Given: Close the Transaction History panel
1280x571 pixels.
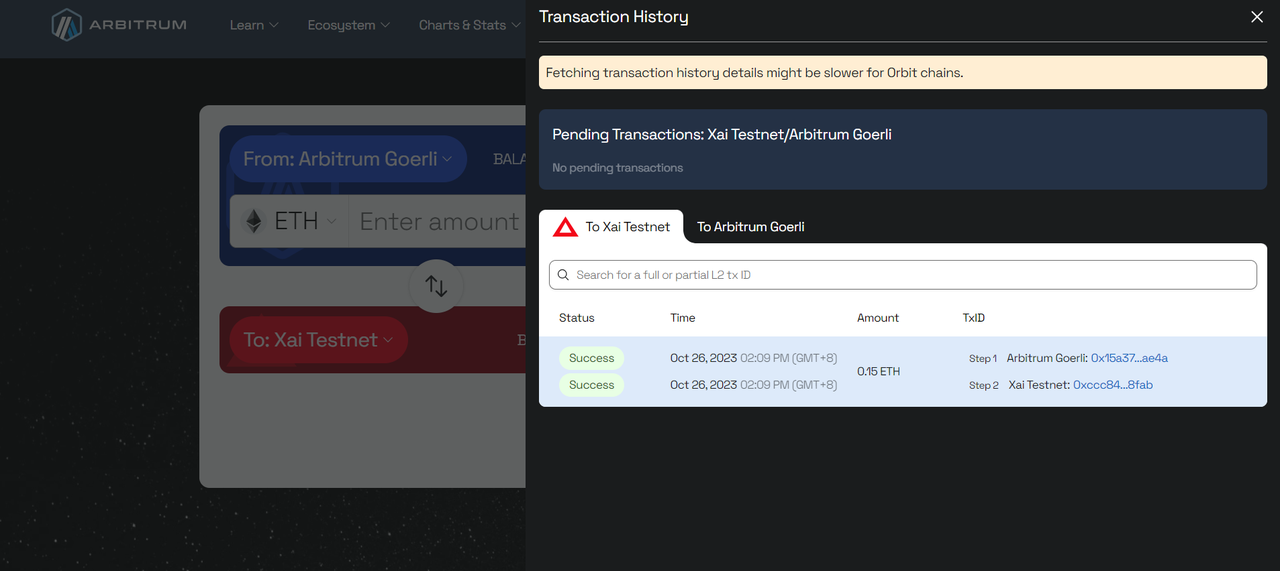Looking at the screenshot, I should [1257, 17].
